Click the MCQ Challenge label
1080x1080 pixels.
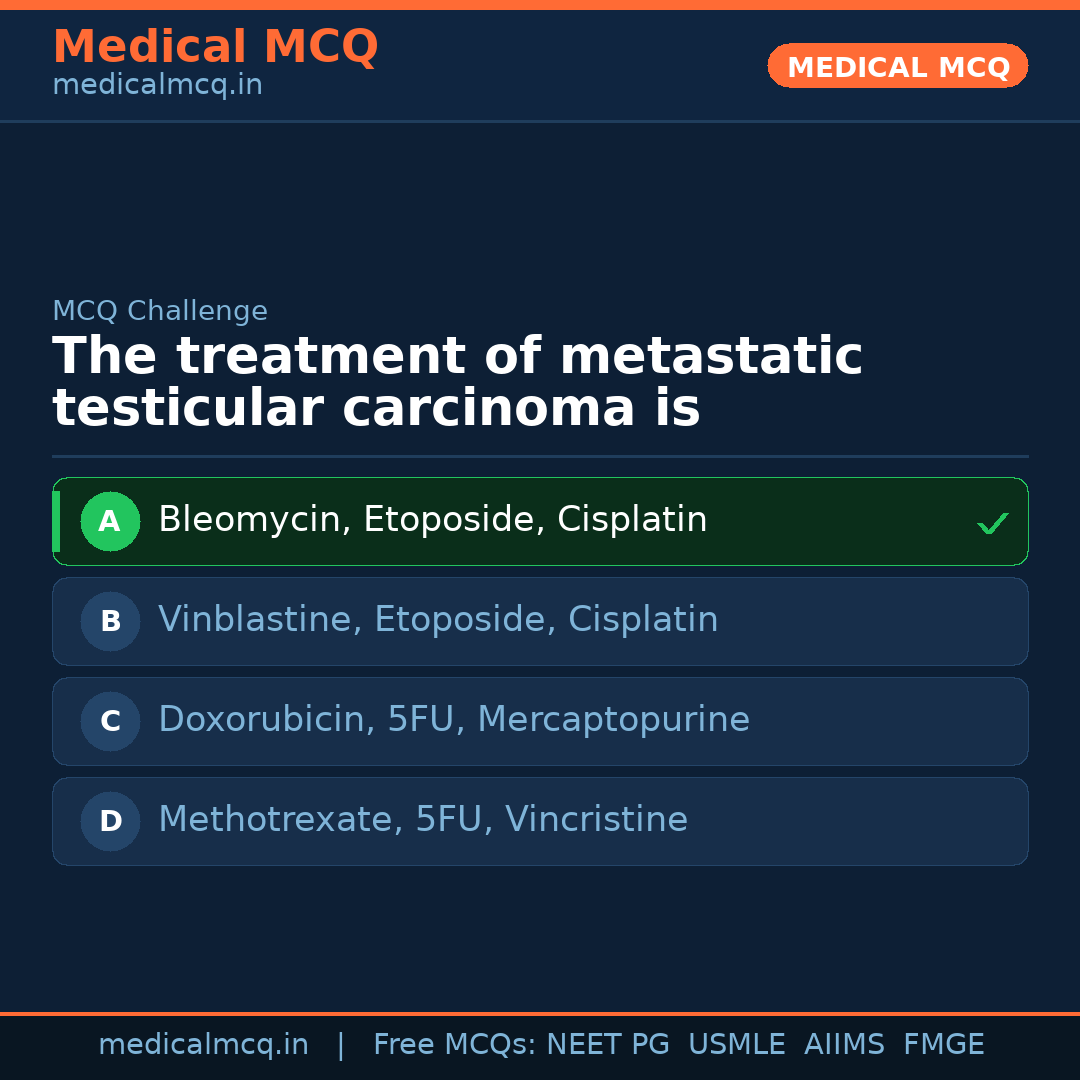[x=160, y=311]
